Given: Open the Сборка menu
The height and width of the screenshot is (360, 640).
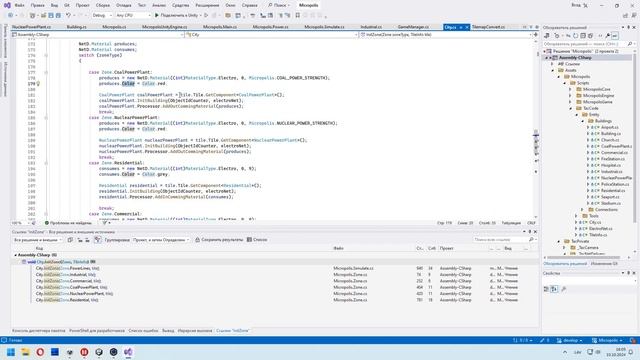Looking at the screenshot, I should click(103, 5).
